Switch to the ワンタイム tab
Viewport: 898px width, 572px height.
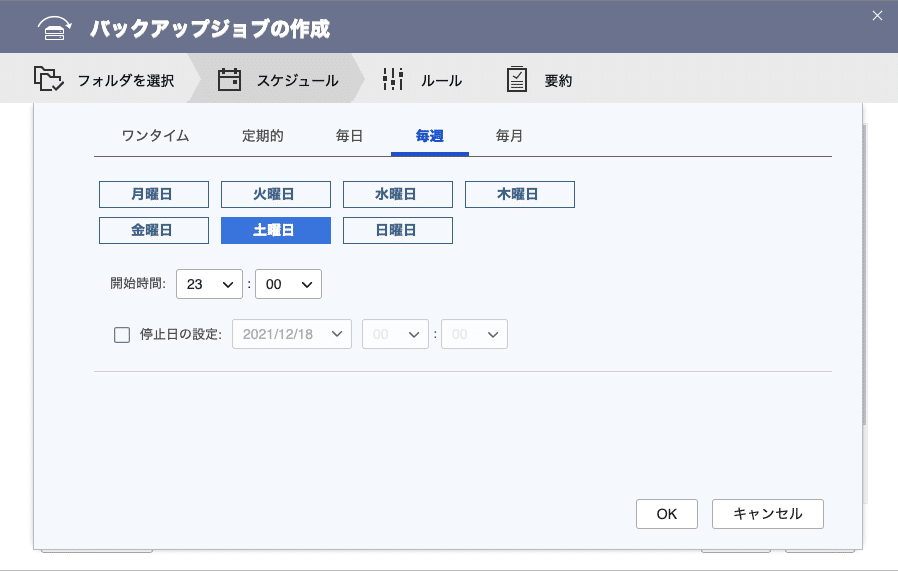[x=155, y=136]
